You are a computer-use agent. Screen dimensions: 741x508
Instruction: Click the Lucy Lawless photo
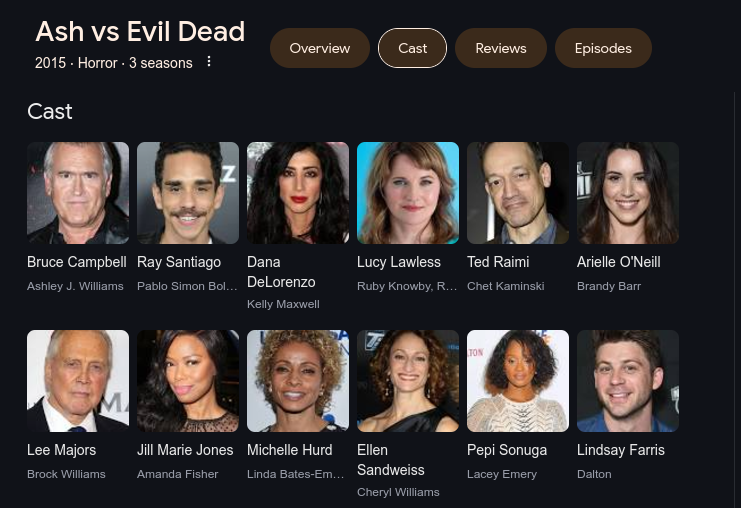pyautogui.click(x=408, y=193)
